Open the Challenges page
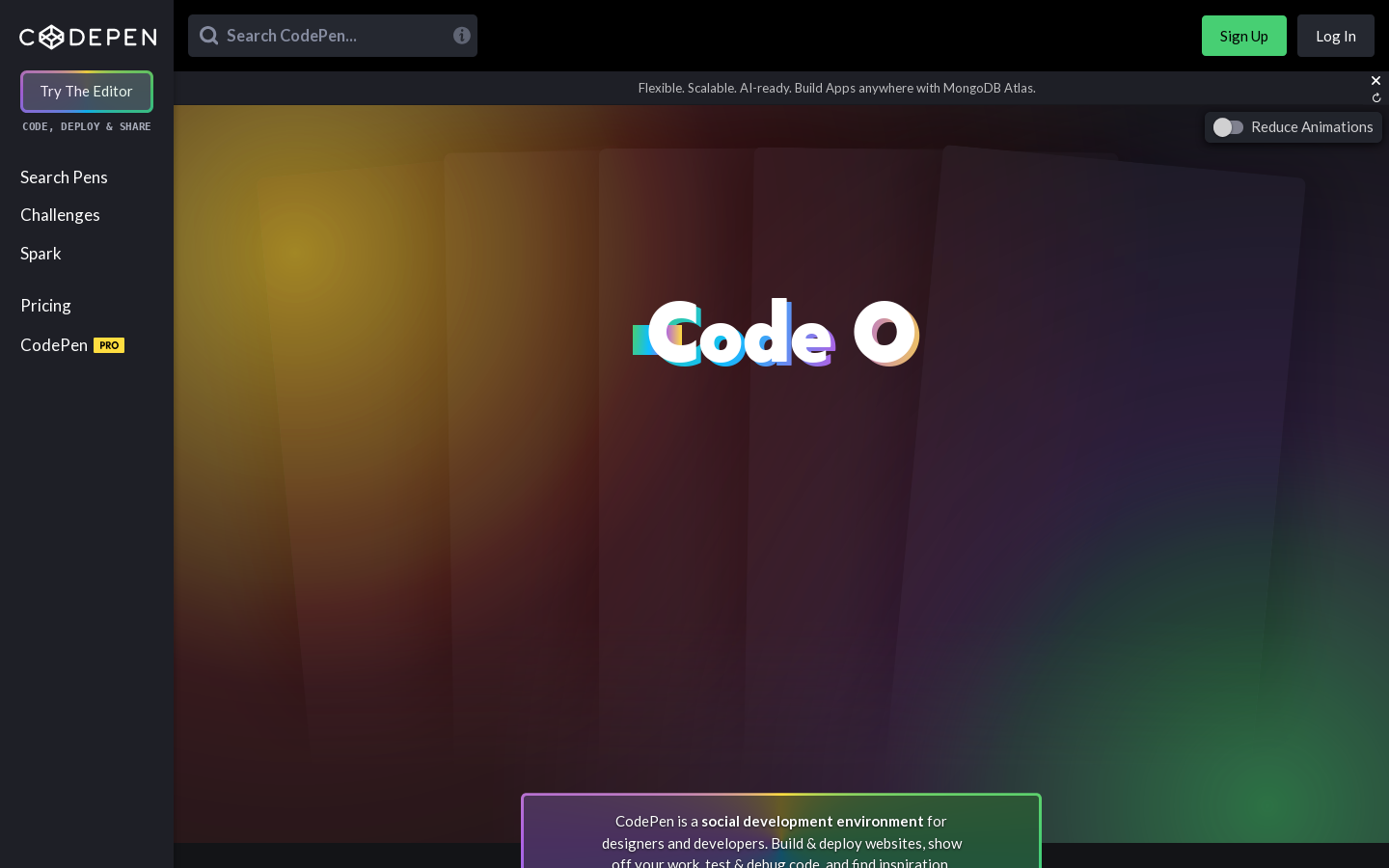 point(60,215)
